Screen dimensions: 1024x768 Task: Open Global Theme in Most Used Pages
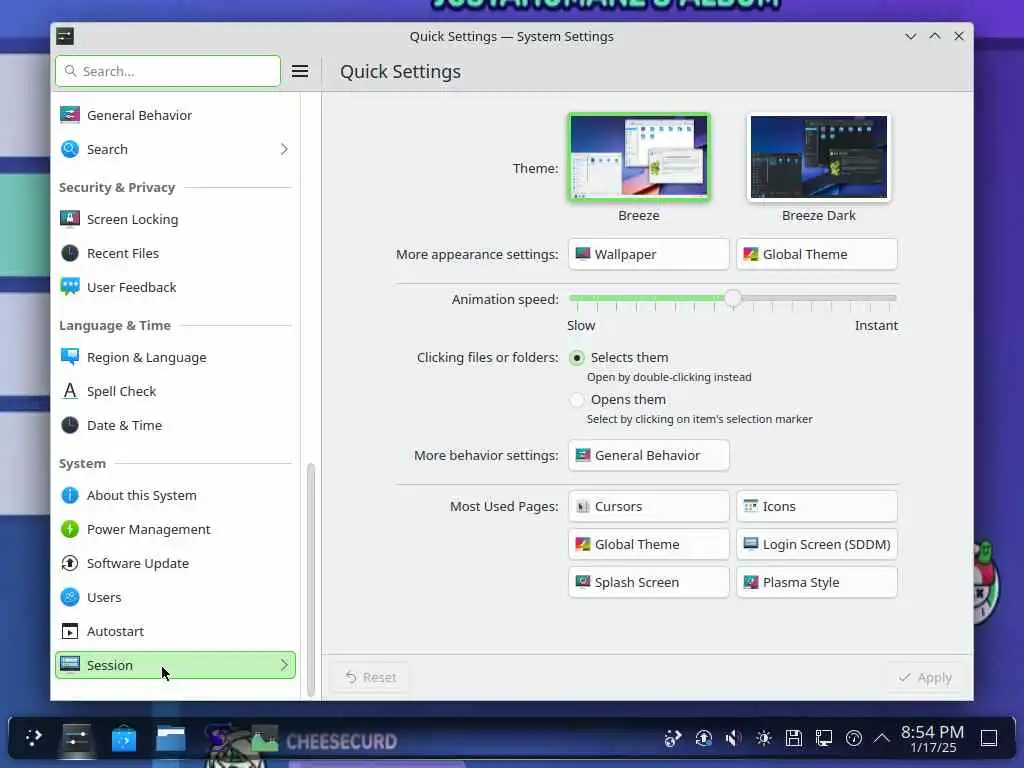[648, 544]
